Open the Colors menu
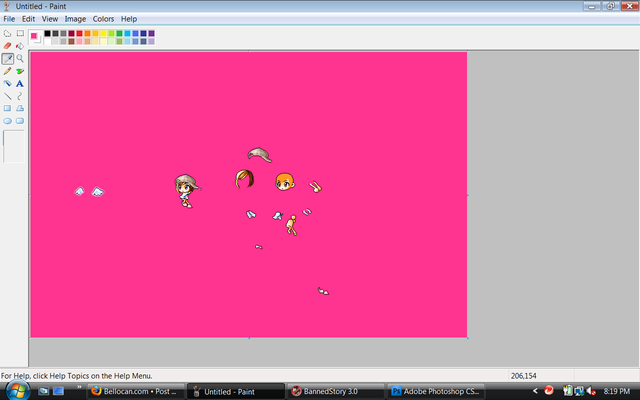The image size is (640, 400). [103, 19]
